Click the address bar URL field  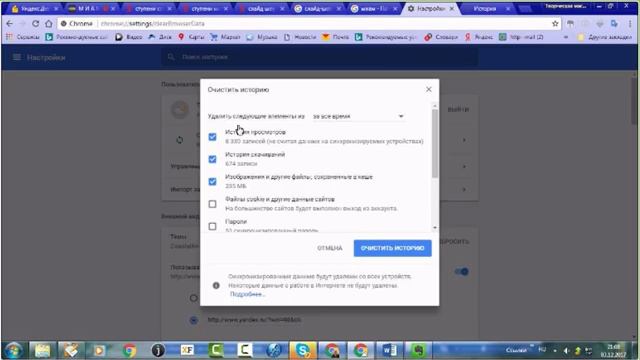[x=310, y=24]
